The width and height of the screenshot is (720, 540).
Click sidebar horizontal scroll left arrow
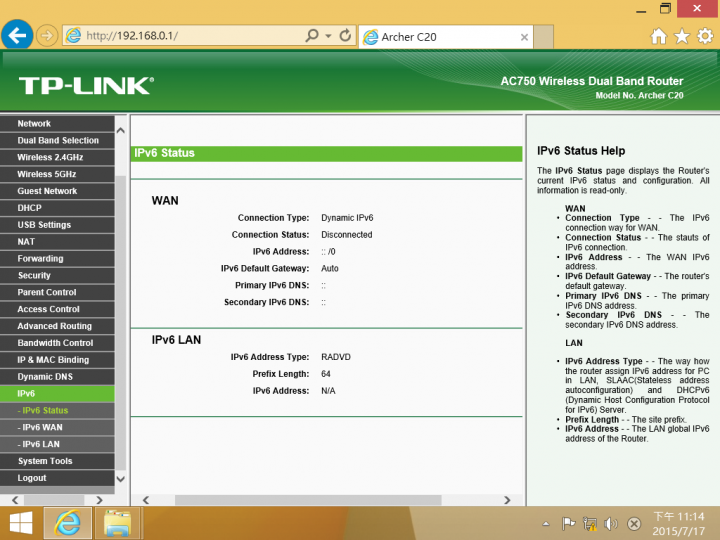click(x=15, y=500)
